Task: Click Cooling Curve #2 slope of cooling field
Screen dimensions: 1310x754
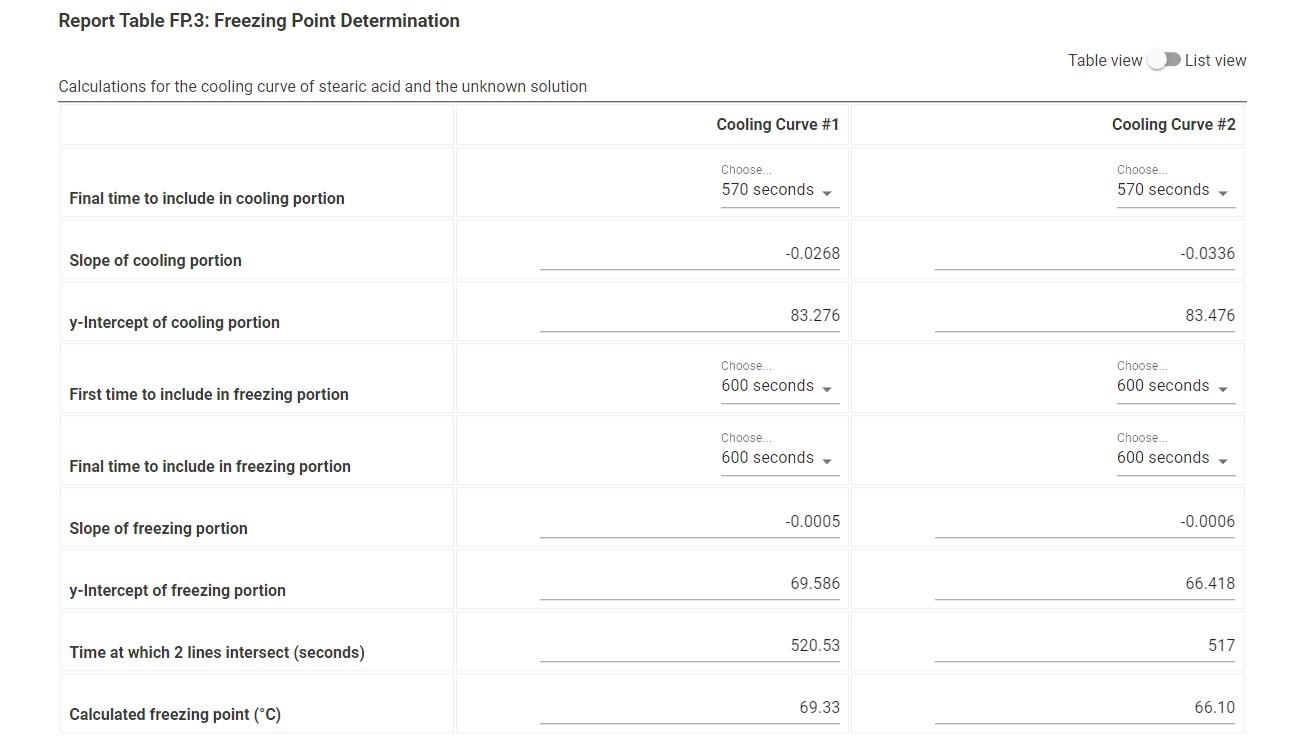Action: 1085,254
